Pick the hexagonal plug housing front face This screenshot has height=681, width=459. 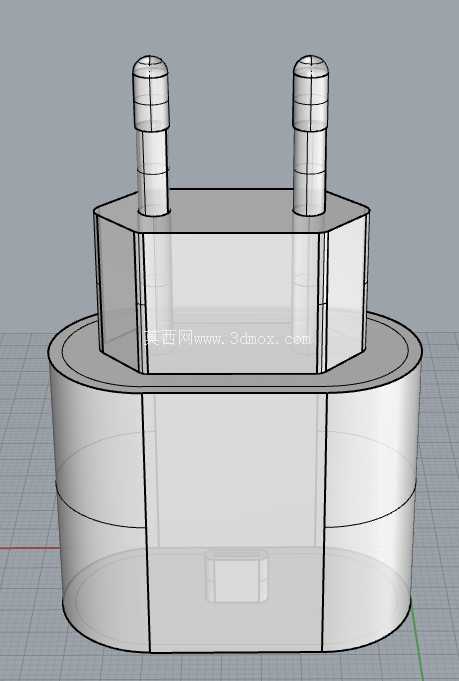click(232, 303)
